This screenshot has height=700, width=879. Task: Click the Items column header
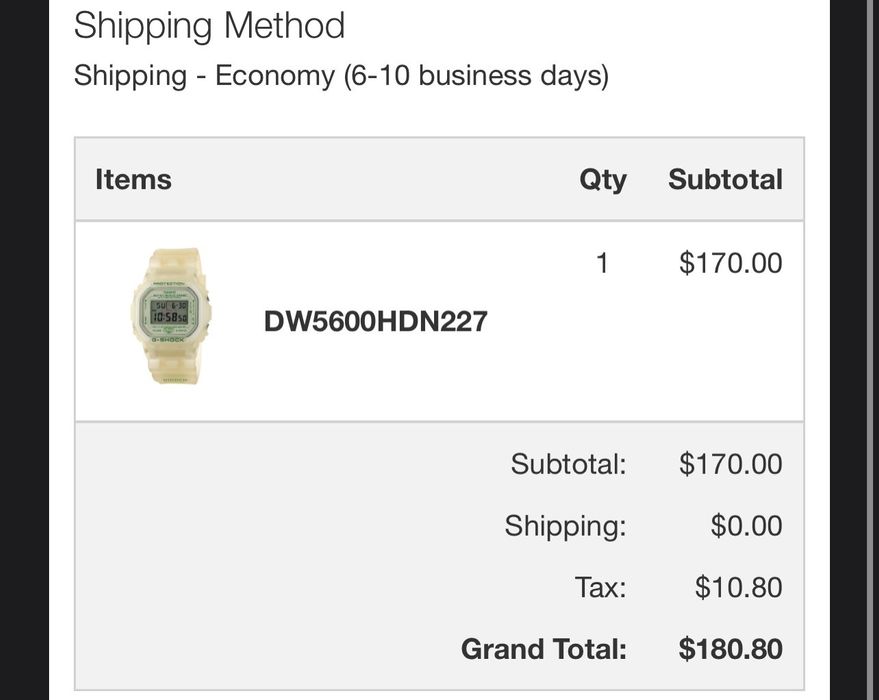click(x=133, y=179)
